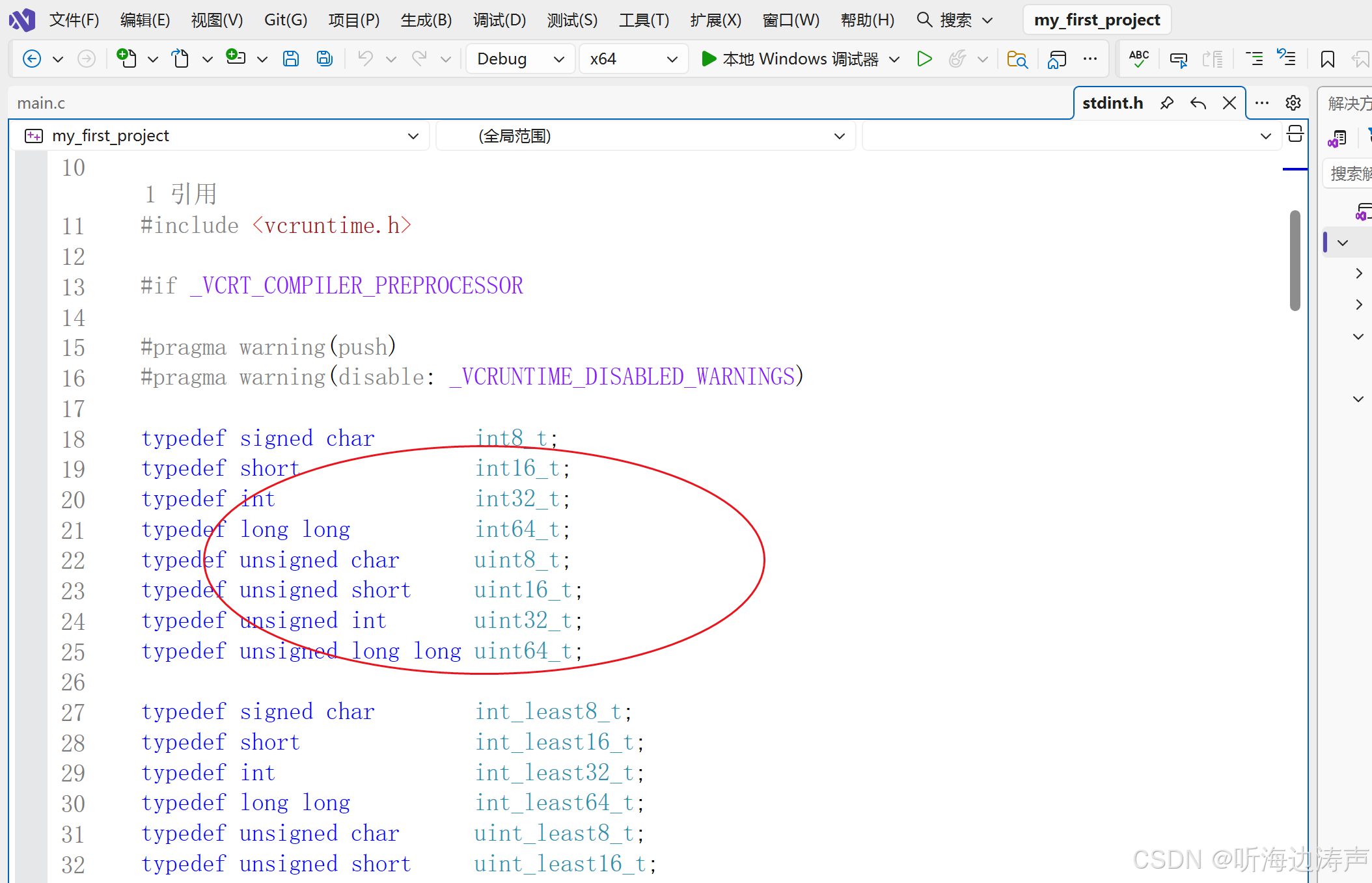
Task: Open the 项目(P) menu
Action: coord(354,20)
